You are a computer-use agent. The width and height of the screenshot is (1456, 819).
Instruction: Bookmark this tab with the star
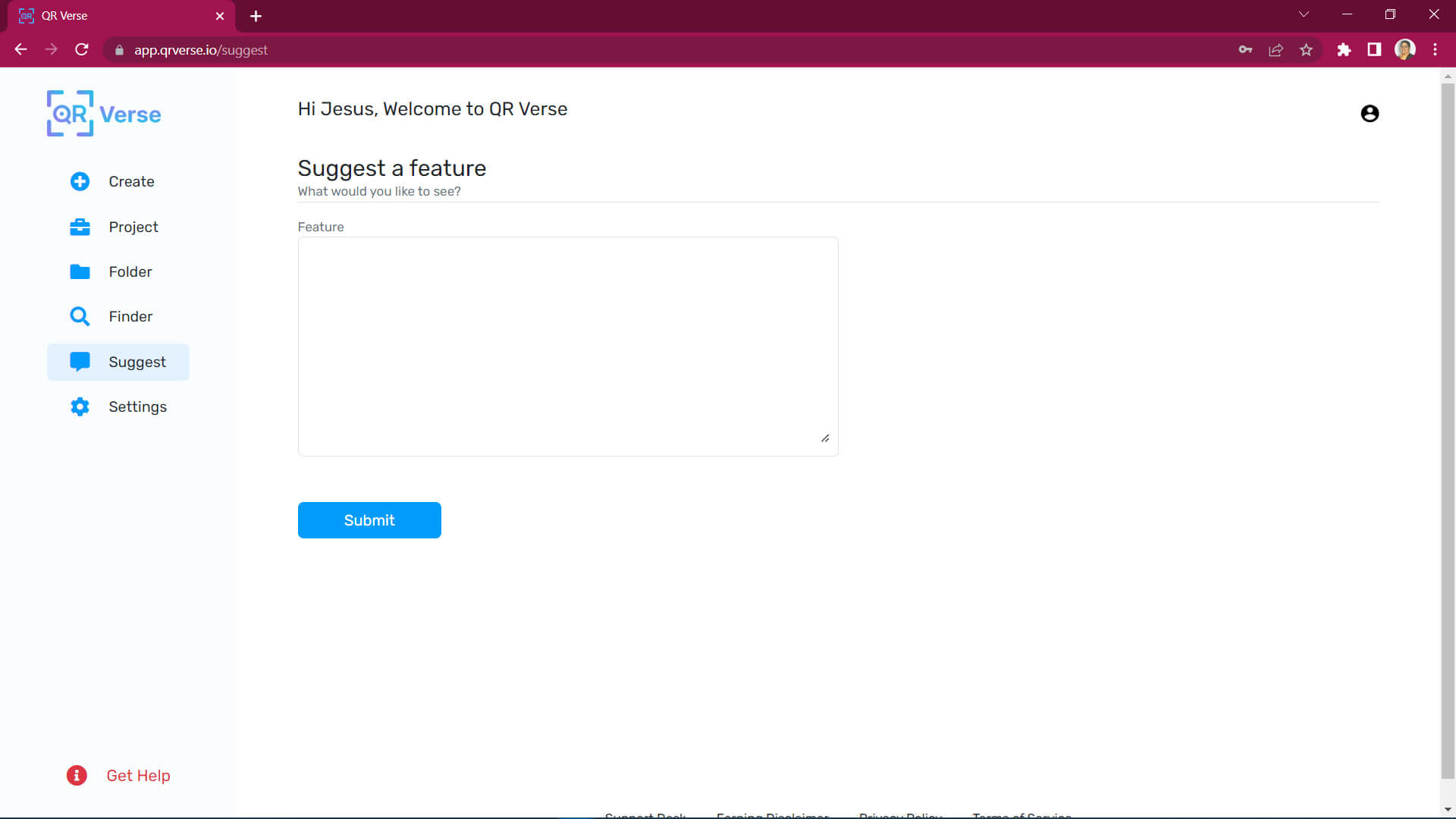coord(1306,49)
